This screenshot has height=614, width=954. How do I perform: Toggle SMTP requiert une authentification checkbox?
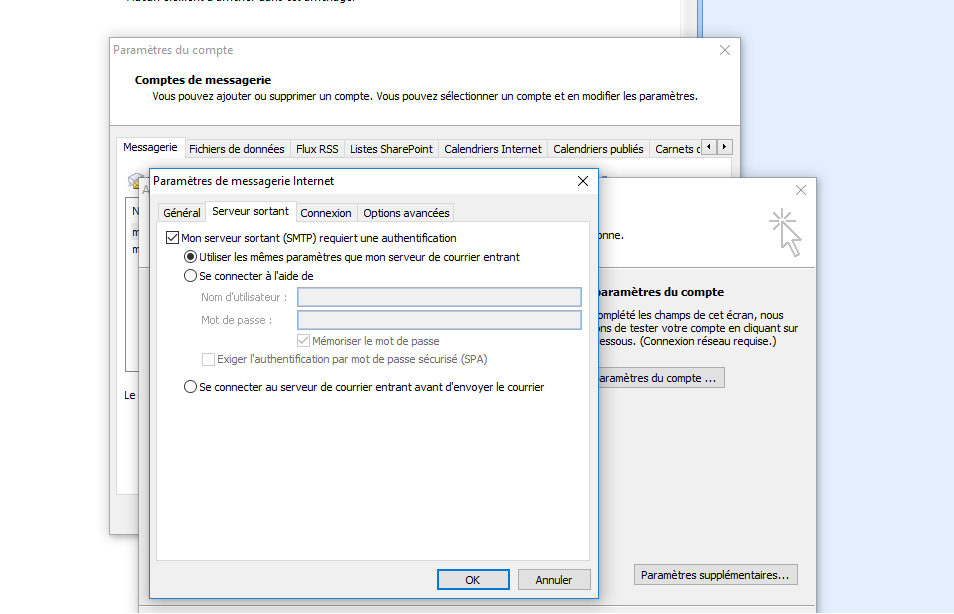click(171, 238)
